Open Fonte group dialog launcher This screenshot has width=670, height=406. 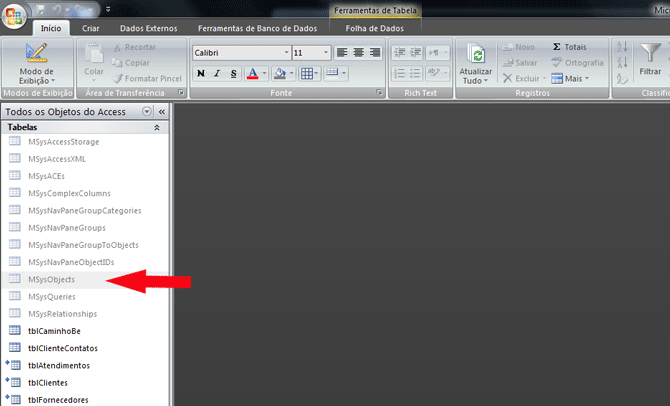[379, 92]
